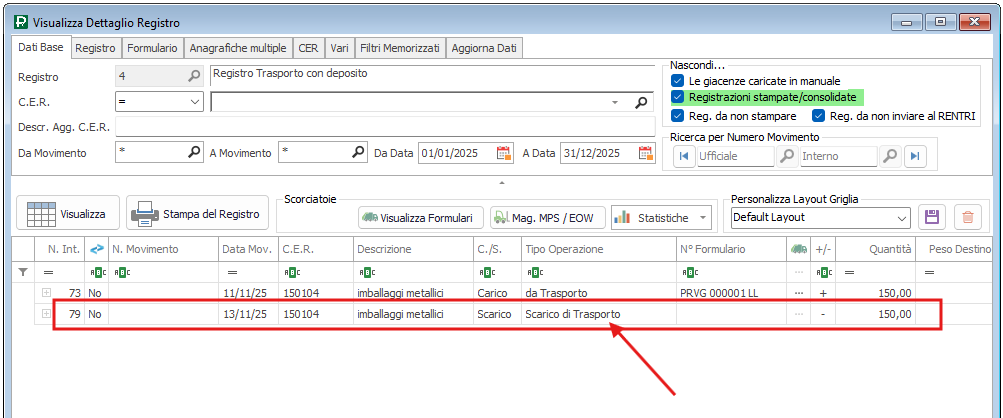Click the delete layout trash icon
The image size is (1003, 418).
966,217
